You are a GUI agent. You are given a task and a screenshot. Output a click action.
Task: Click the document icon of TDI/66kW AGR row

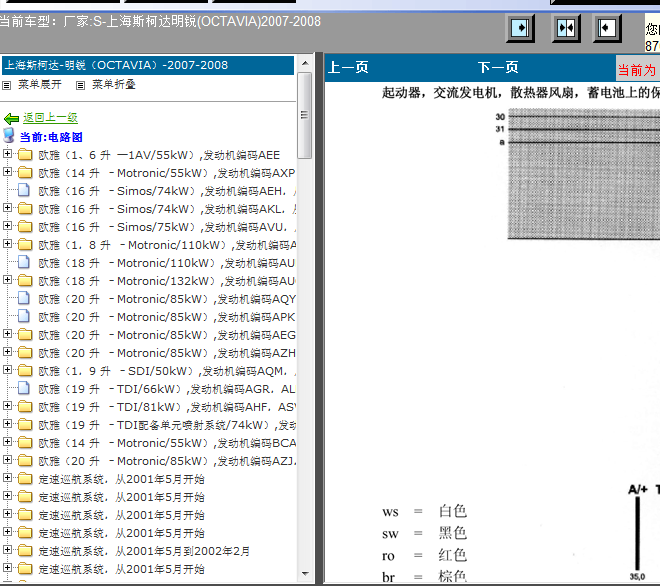tap(24, 388)
